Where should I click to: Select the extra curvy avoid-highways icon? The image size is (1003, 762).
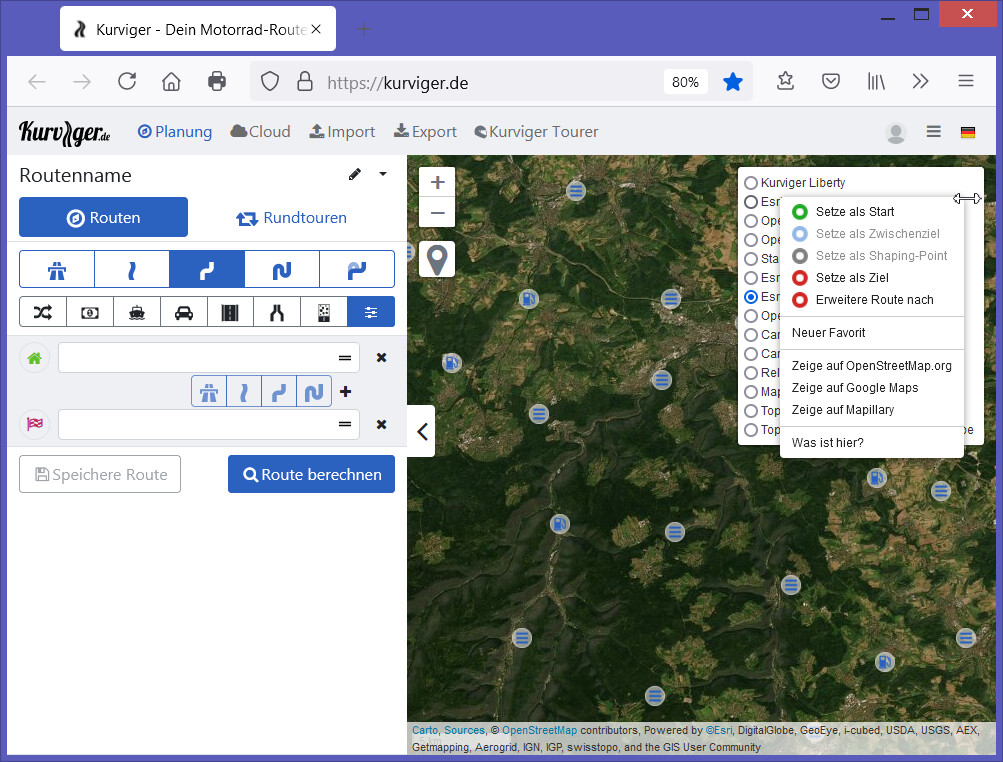(x=357, y=269)
